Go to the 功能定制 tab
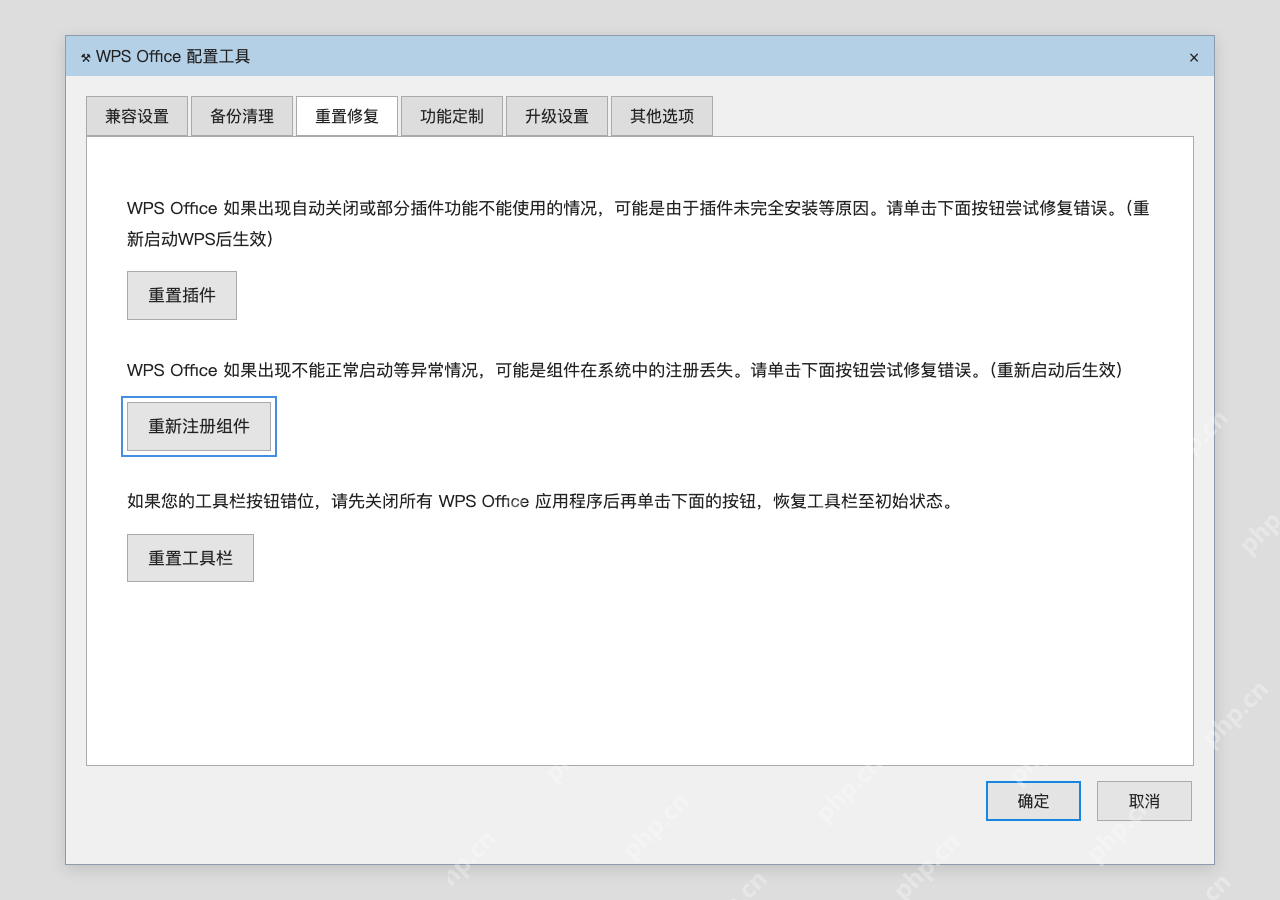The image size is (1280, 900). (452, 116)
